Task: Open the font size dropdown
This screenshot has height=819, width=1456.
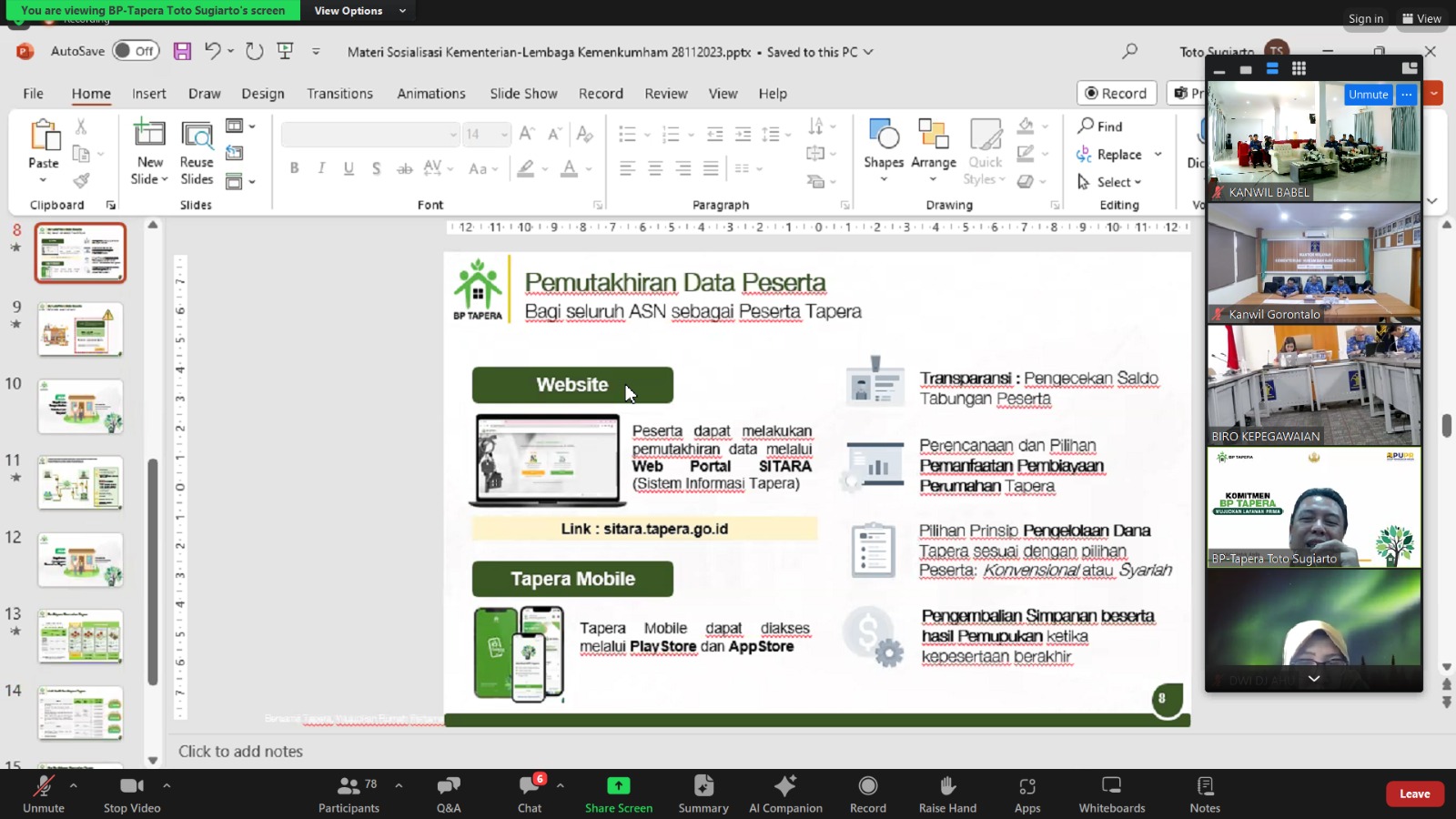Action: 504,135
